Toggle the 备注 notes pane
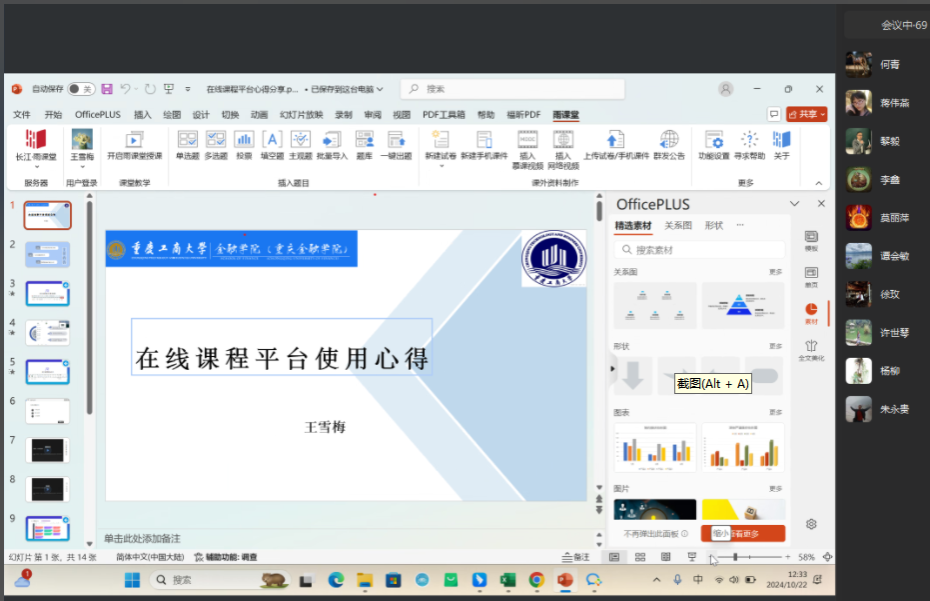 pos(576,557)
